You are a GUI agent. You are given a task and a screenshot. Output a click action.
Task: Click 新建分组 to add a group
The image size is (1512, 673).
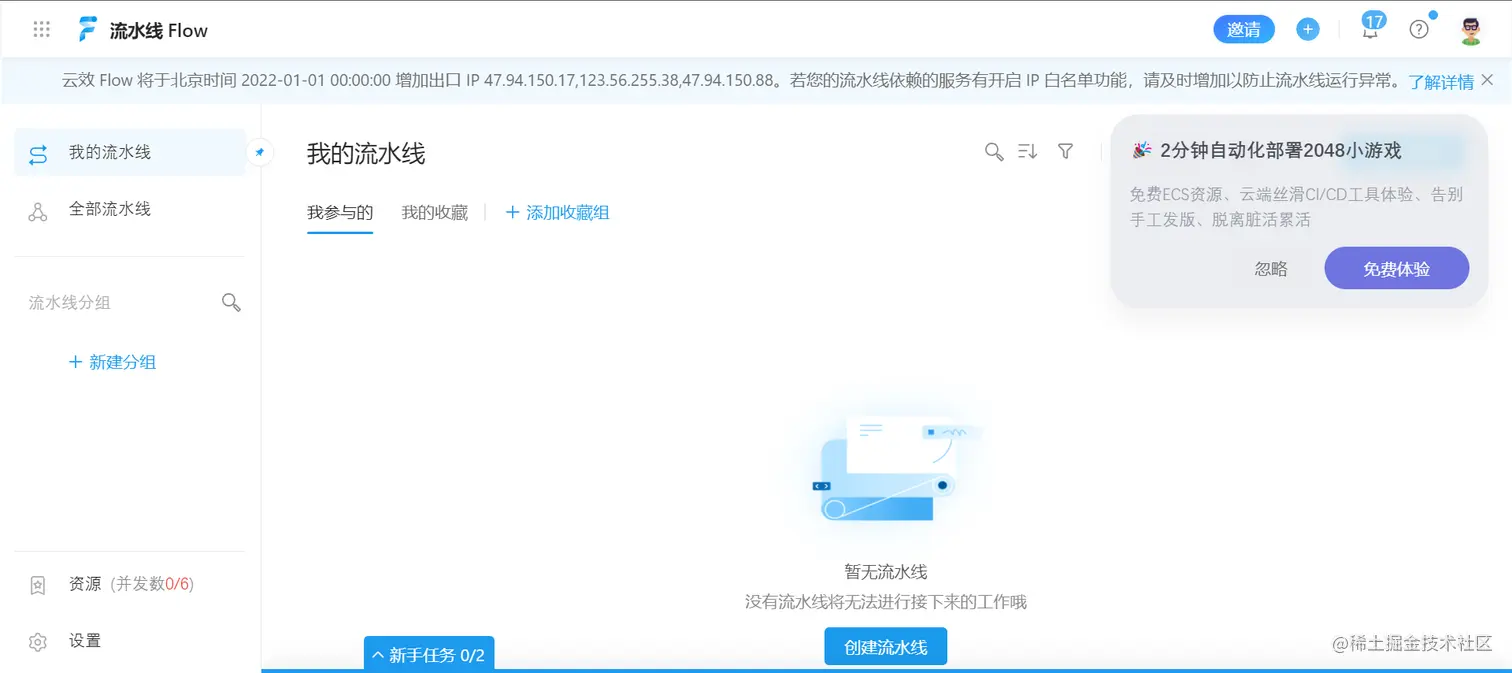coord(112,362)
